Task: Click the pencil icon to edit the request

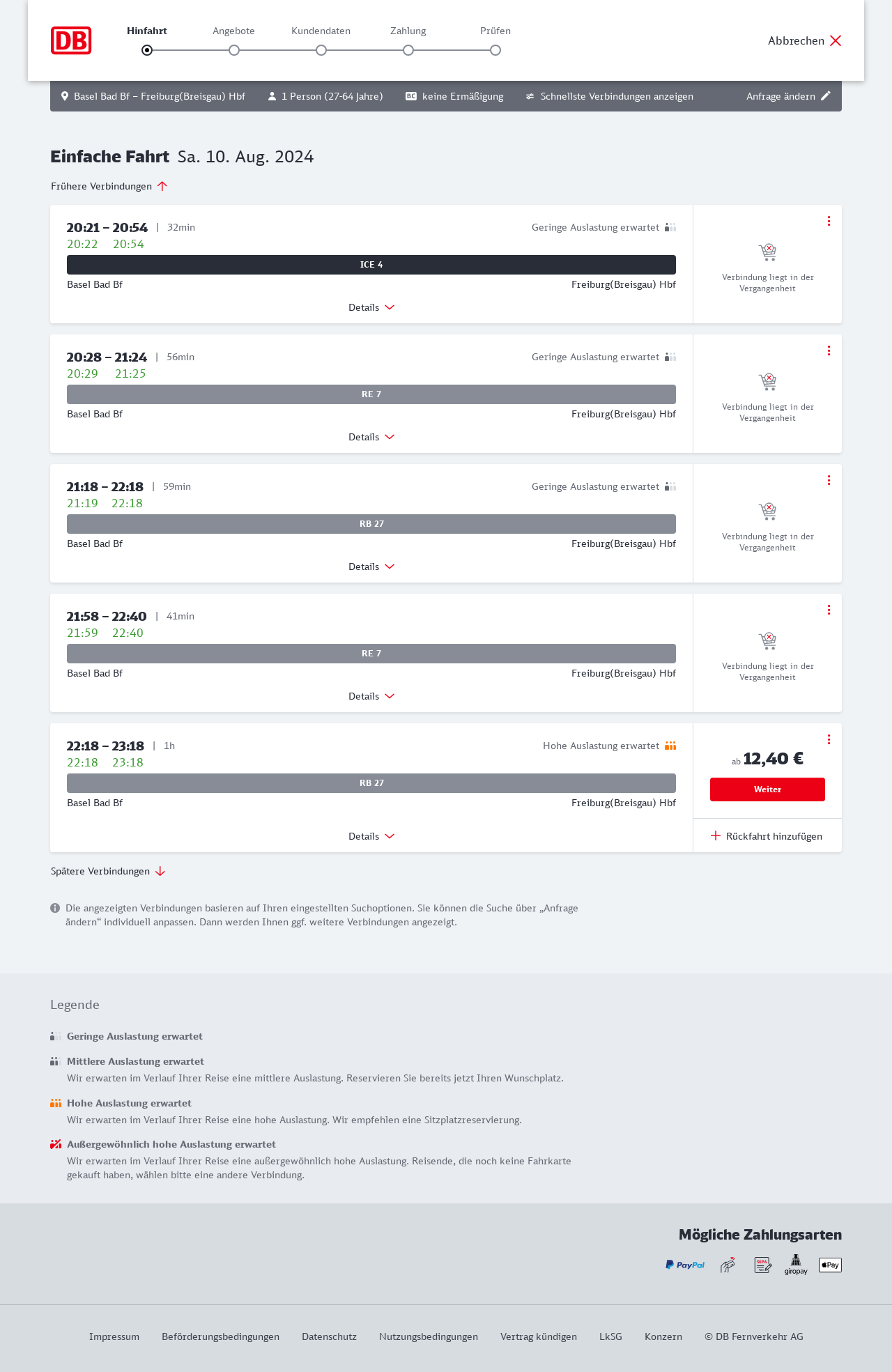Action: tap(826, 96)
